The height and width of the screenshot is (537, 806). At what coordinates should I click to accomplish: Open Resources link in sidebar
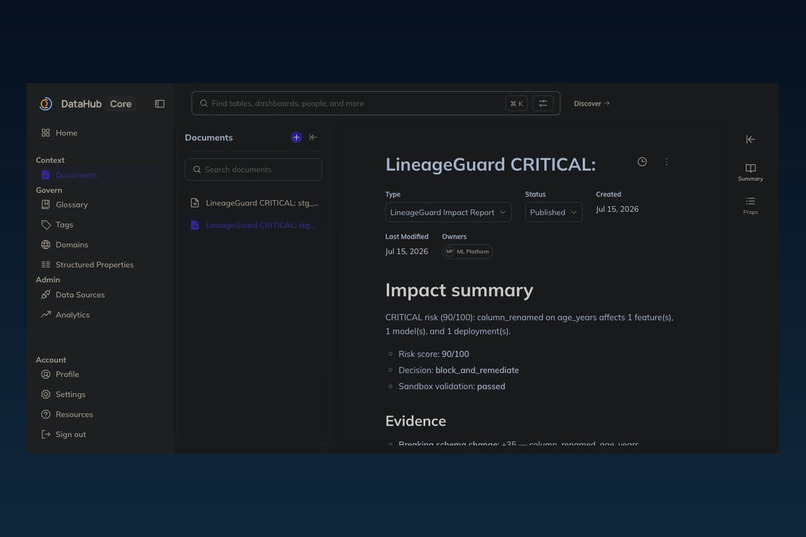coord(74,414)
